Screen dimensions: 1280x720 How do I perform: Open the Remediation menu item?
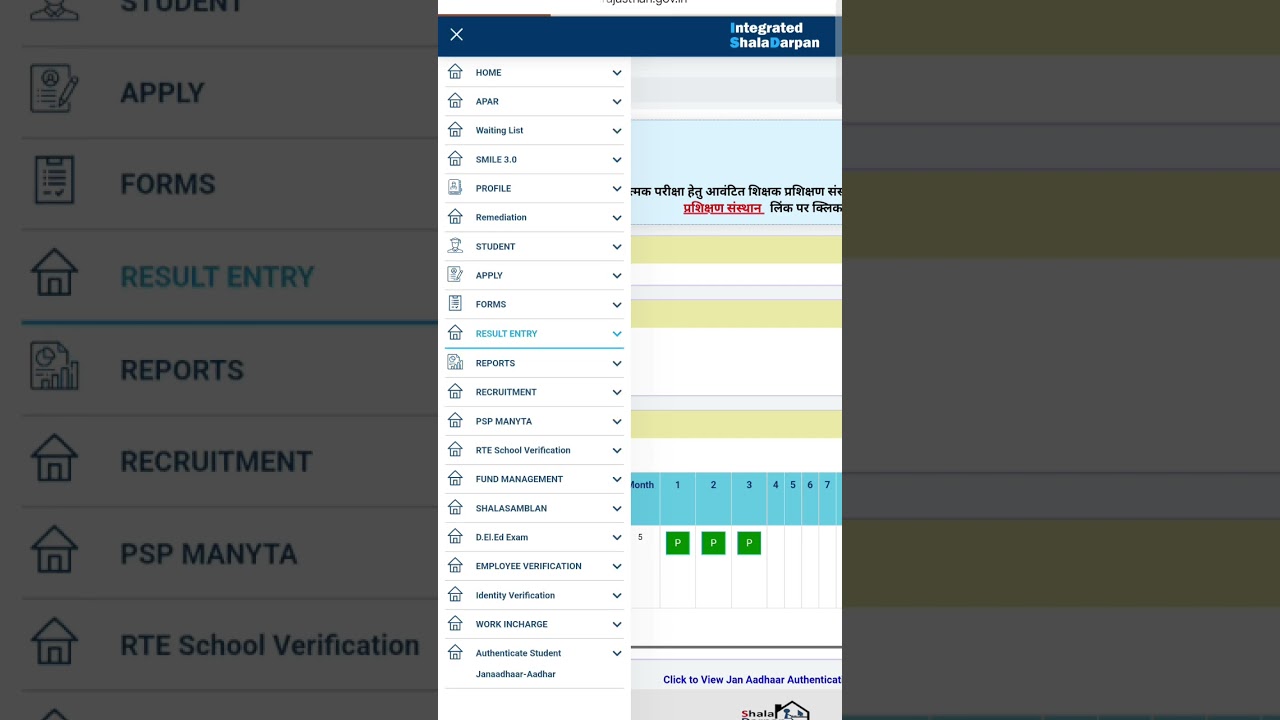[534, 217]
